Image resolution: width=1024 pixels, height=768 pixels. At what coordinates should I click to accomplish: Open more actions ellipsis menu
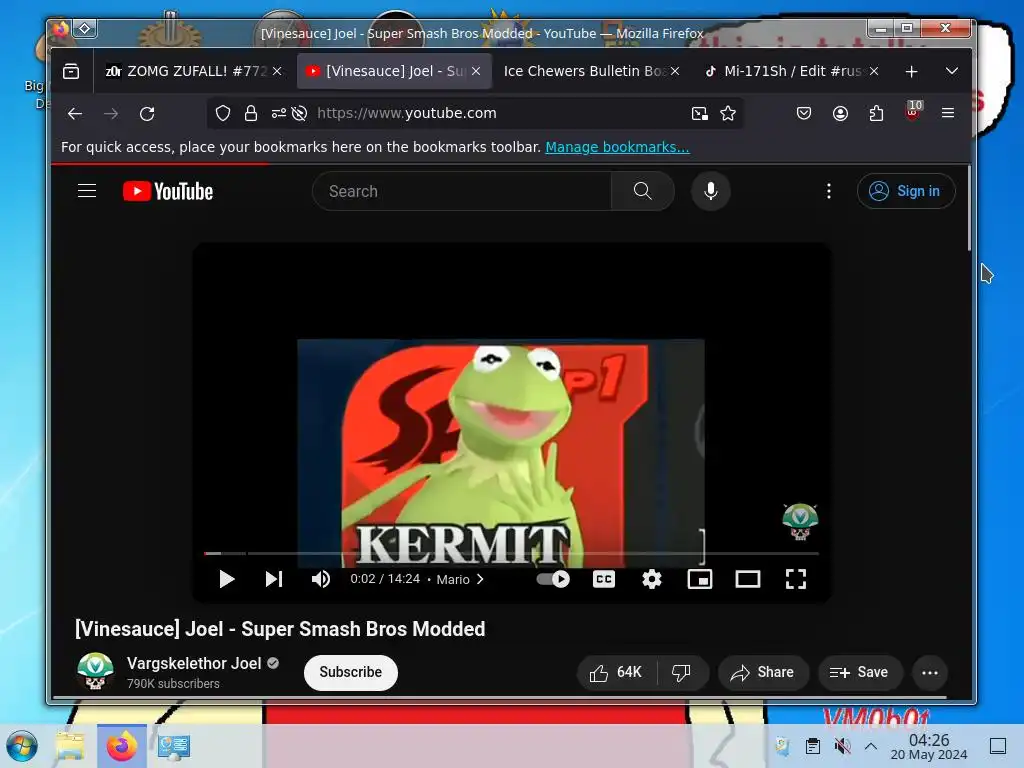(x=930, y=673)
